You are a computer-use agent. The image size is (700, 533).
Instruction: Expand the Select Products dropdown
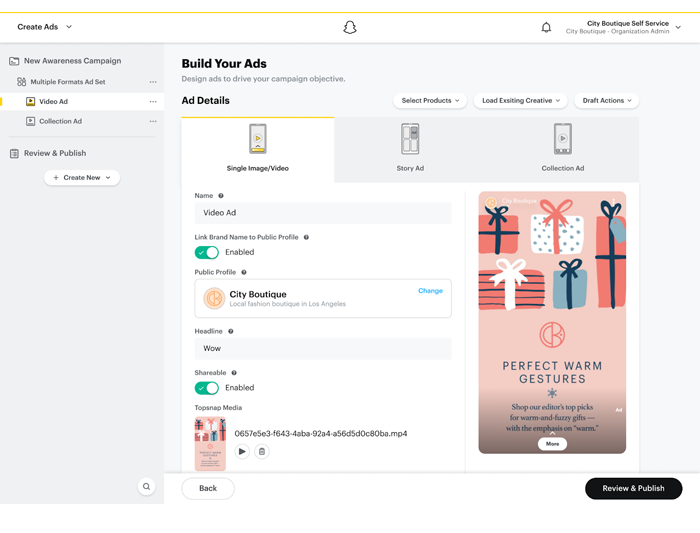click(x=430, y=101)
